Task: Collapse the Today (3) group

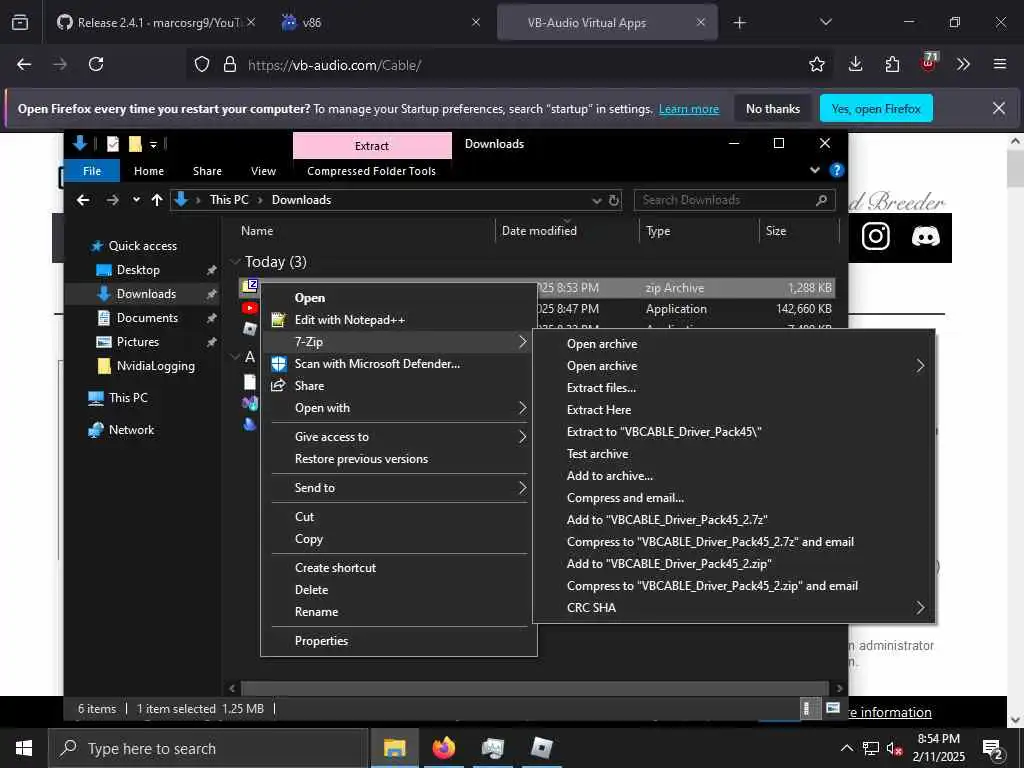Action: [x=236, y=262]
